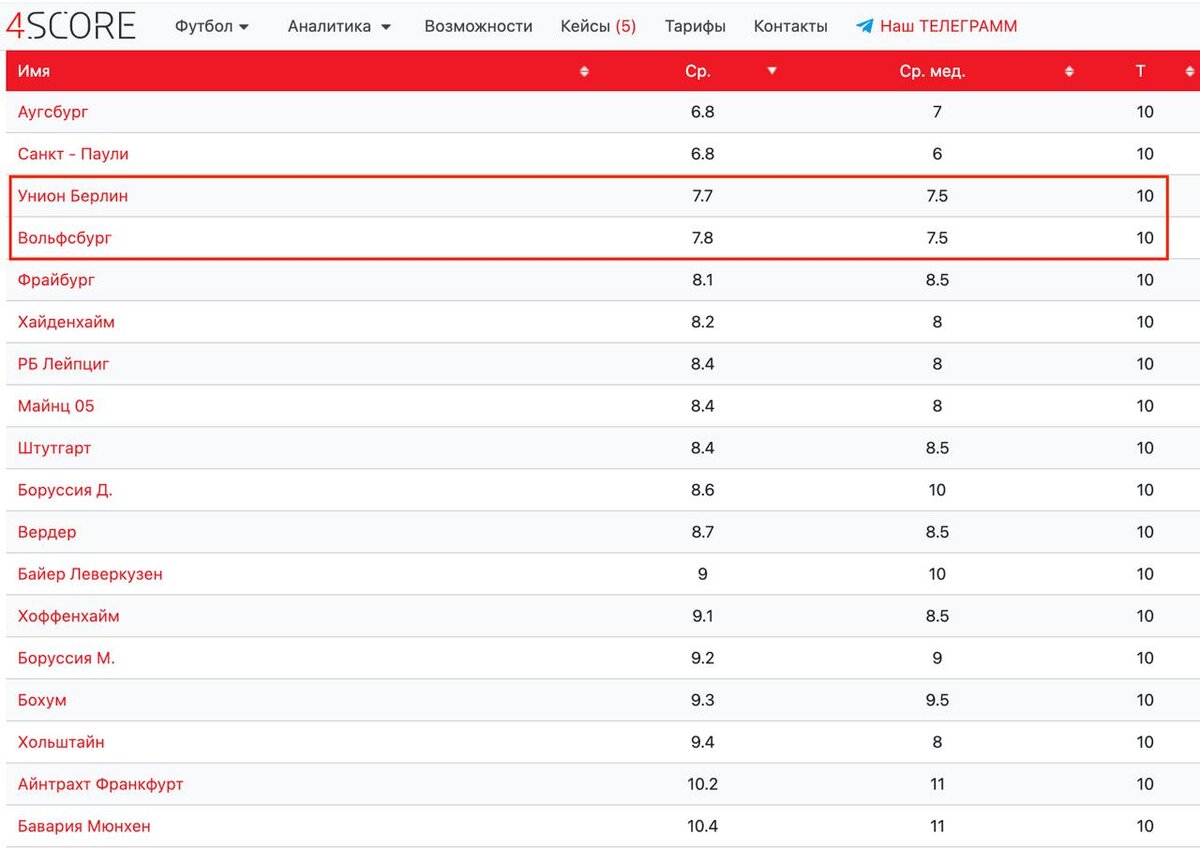This screenshot has width=1200, height=850.
Task: Sort by the Имя column sort arrows
Action: click(x=585, y=72)
